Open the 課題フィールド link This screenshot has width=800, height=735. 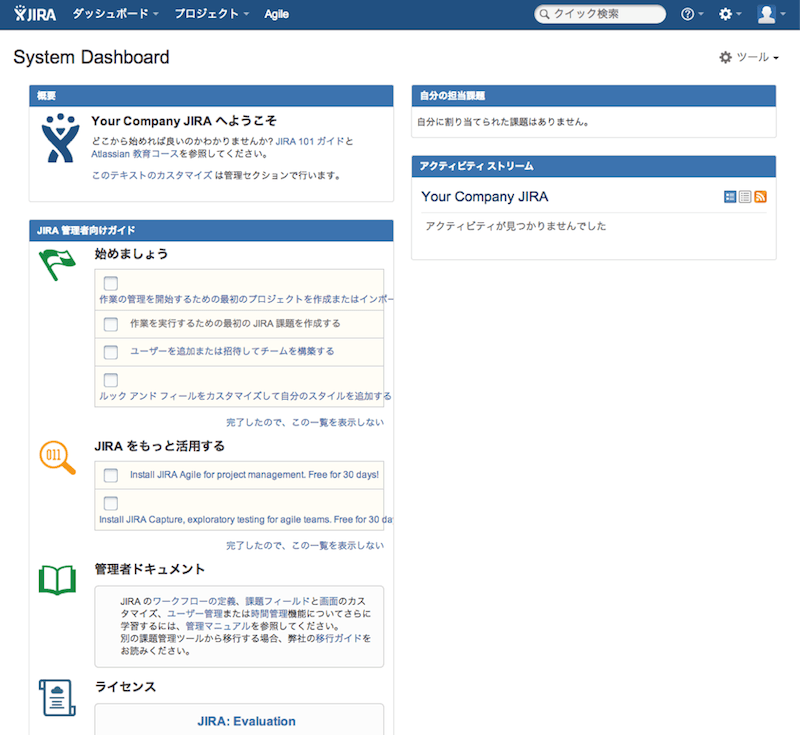[278, 601]
